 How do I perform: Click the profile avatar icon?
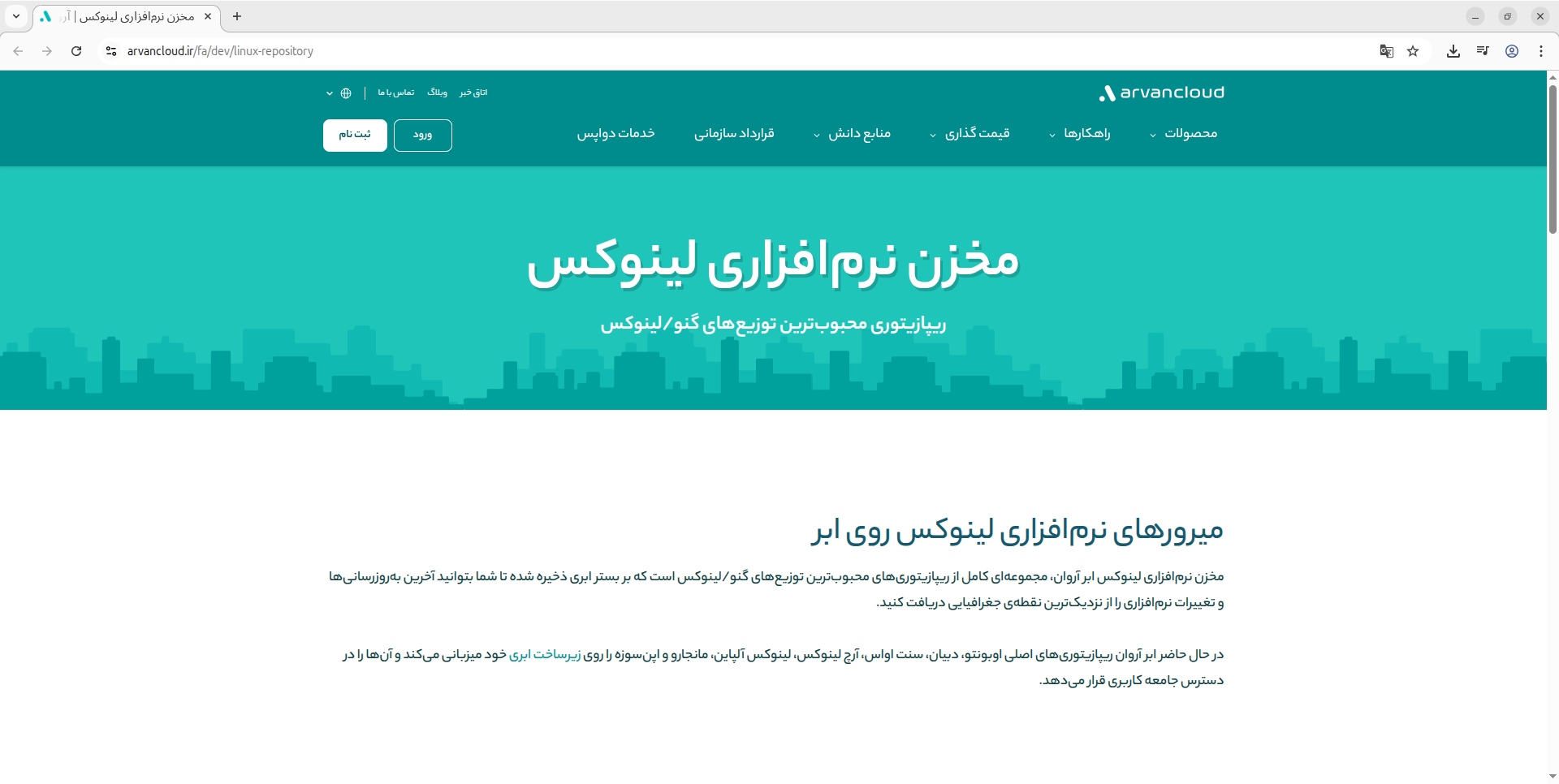click(1512, 50)
